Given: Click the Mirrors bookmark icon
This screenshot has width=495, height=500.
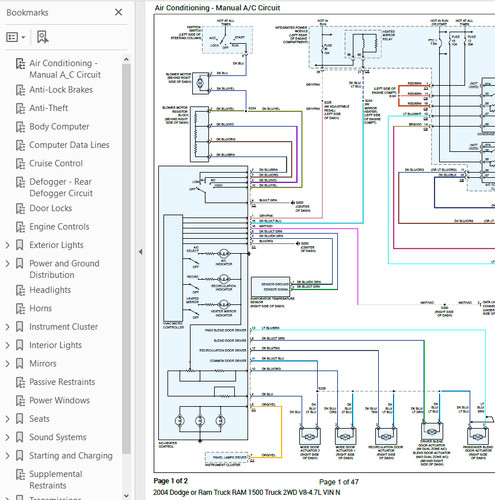Looking at the screenshot, I should click(x=20, y=363).
